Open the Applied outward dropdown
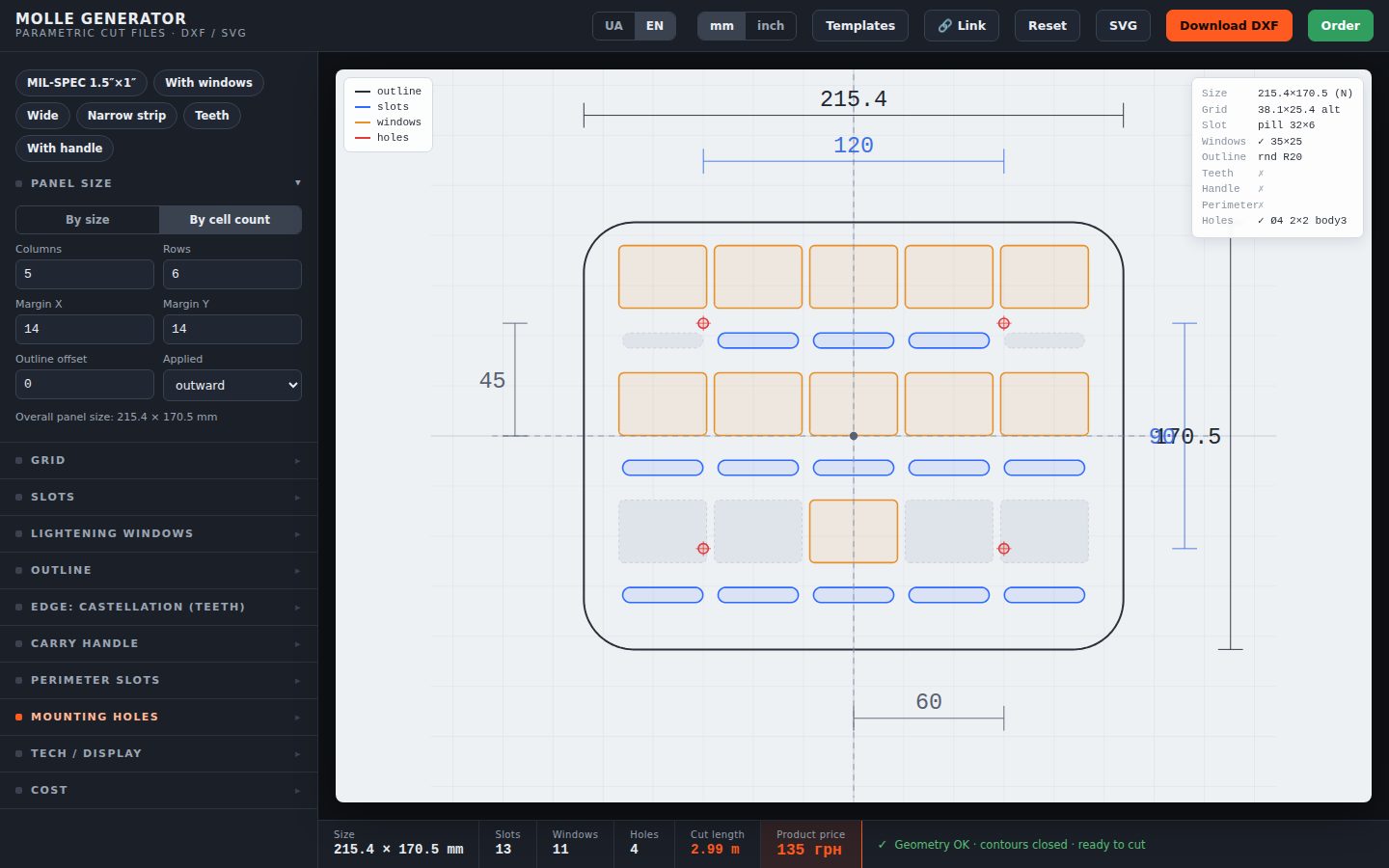The height and width of the screenshot is (868, 1389). [232, 385]
